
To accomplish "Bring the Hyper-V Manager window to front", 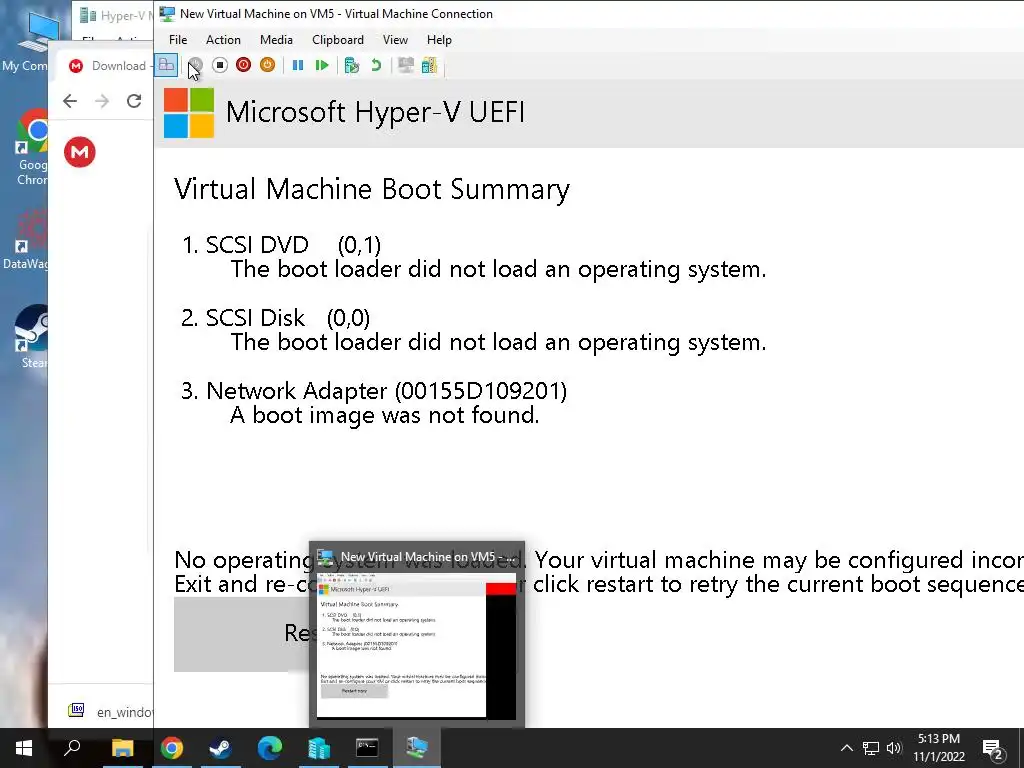I will (112, 15).
